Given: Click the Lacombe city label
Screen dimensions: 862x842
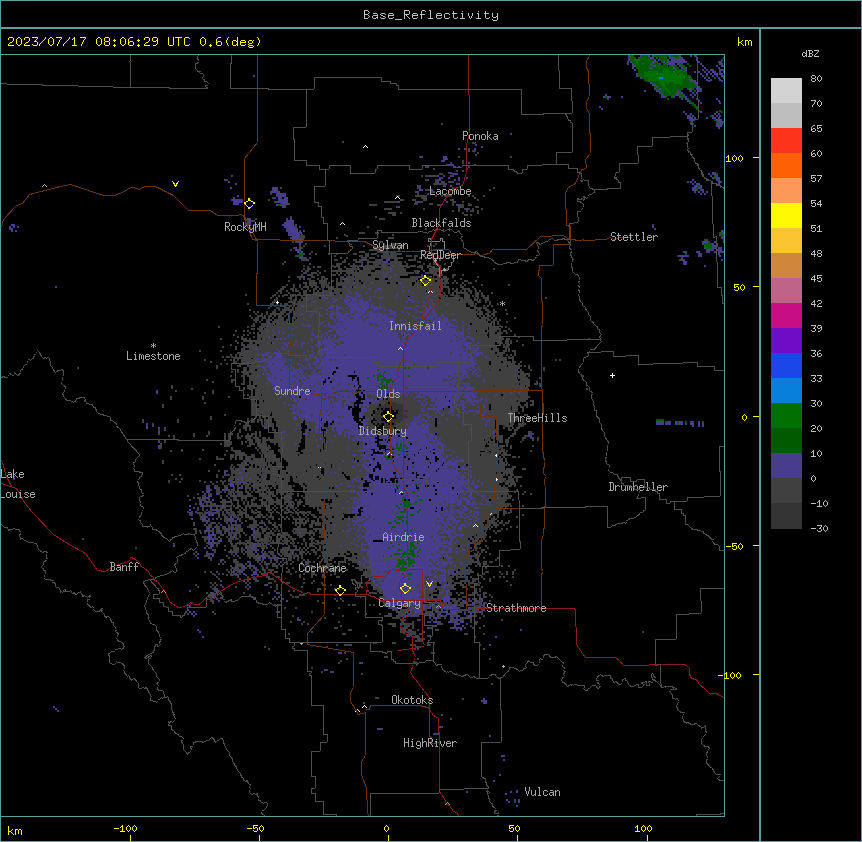Looking at the screenshot, I should (450, 191).
